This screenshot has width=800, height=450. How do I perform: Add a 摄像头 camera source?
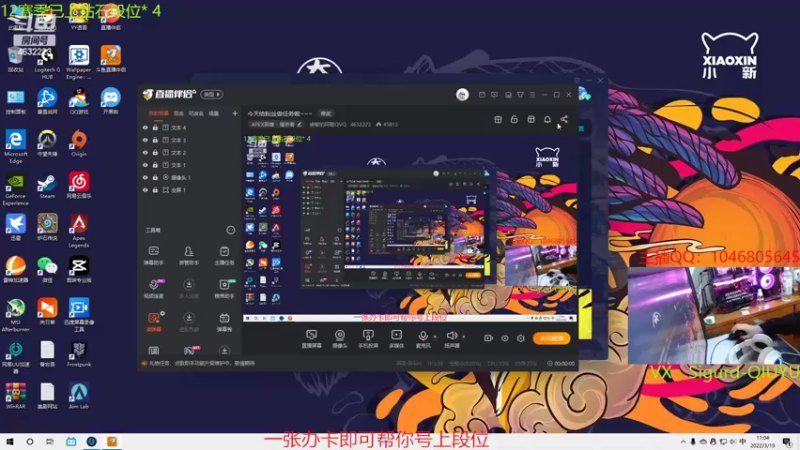pos(340,339)
